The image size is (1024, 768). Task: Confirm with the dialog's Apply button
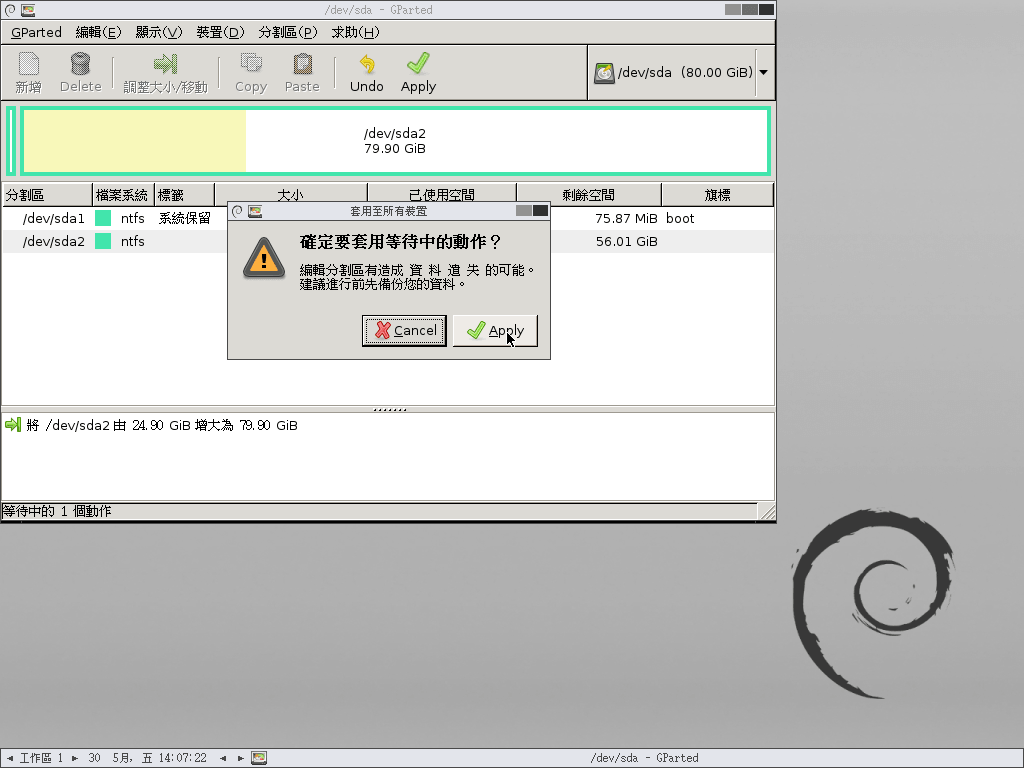495,331
